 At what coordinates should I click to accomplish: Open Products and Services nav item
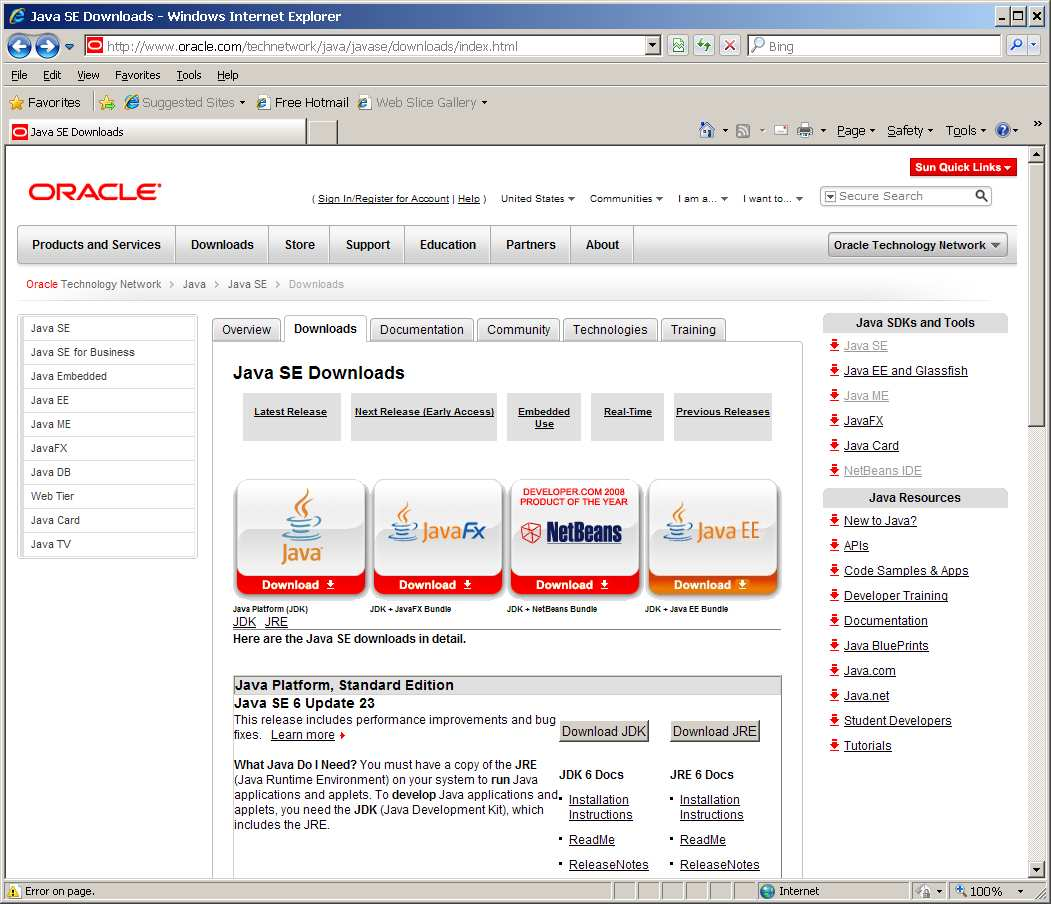pyautogui.click(x=97, y=245)
